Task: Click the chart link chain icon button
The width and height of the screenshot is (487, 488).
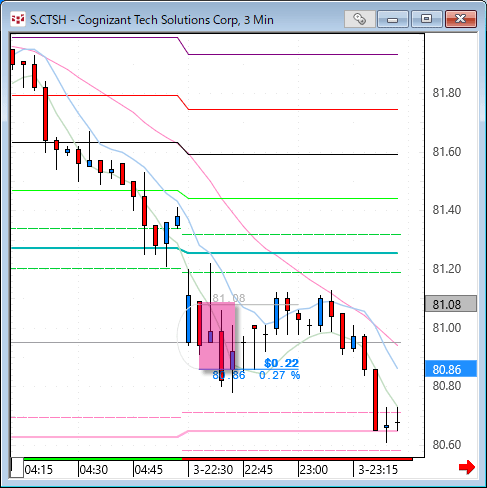Action: tap(359, 19)
